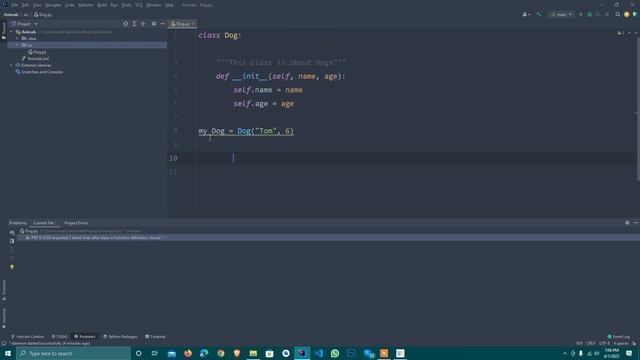Open the Problems tool window button
The height and width of the screenshot is (360, 640).
84,336
